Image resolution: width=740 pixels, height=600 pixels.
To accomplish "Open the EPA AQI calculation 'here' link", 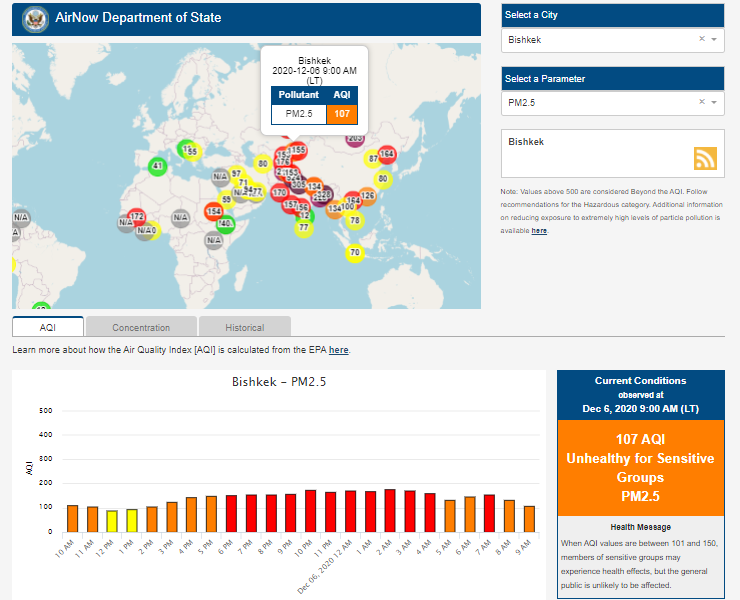I will 339,350.
